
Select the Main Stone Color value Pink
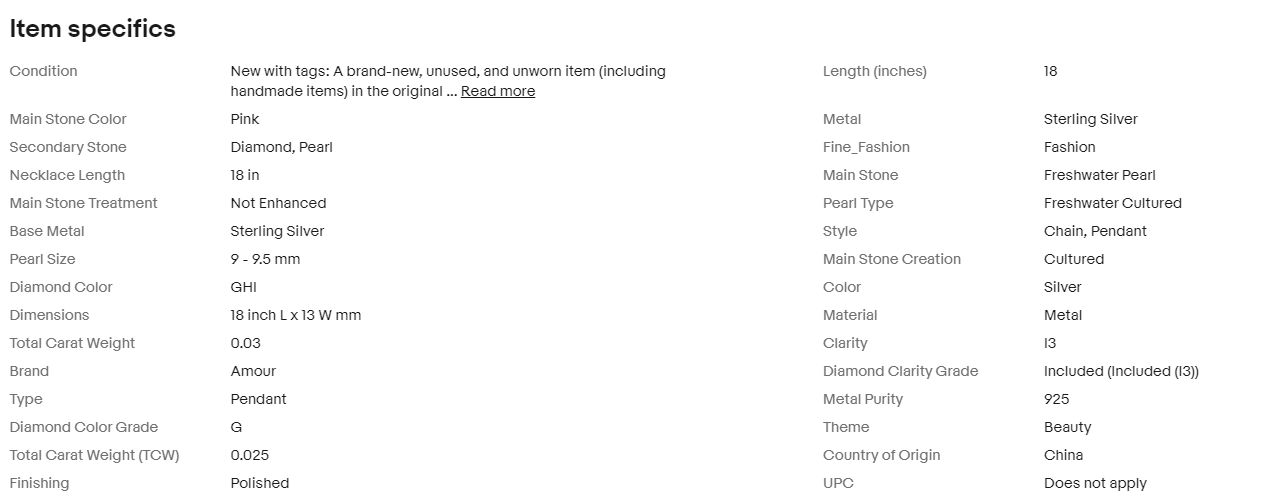pyautogui.click(x=245, y=119)
